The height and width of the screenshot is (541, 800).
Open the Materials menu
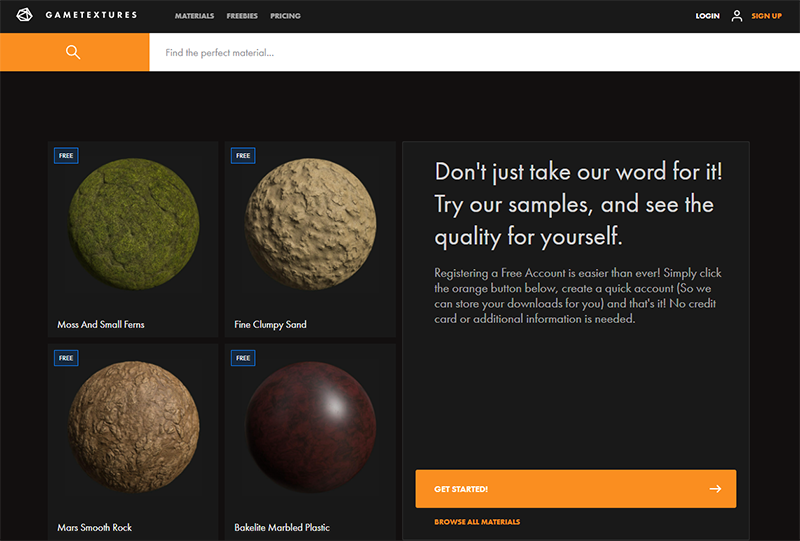coord(194,16)
